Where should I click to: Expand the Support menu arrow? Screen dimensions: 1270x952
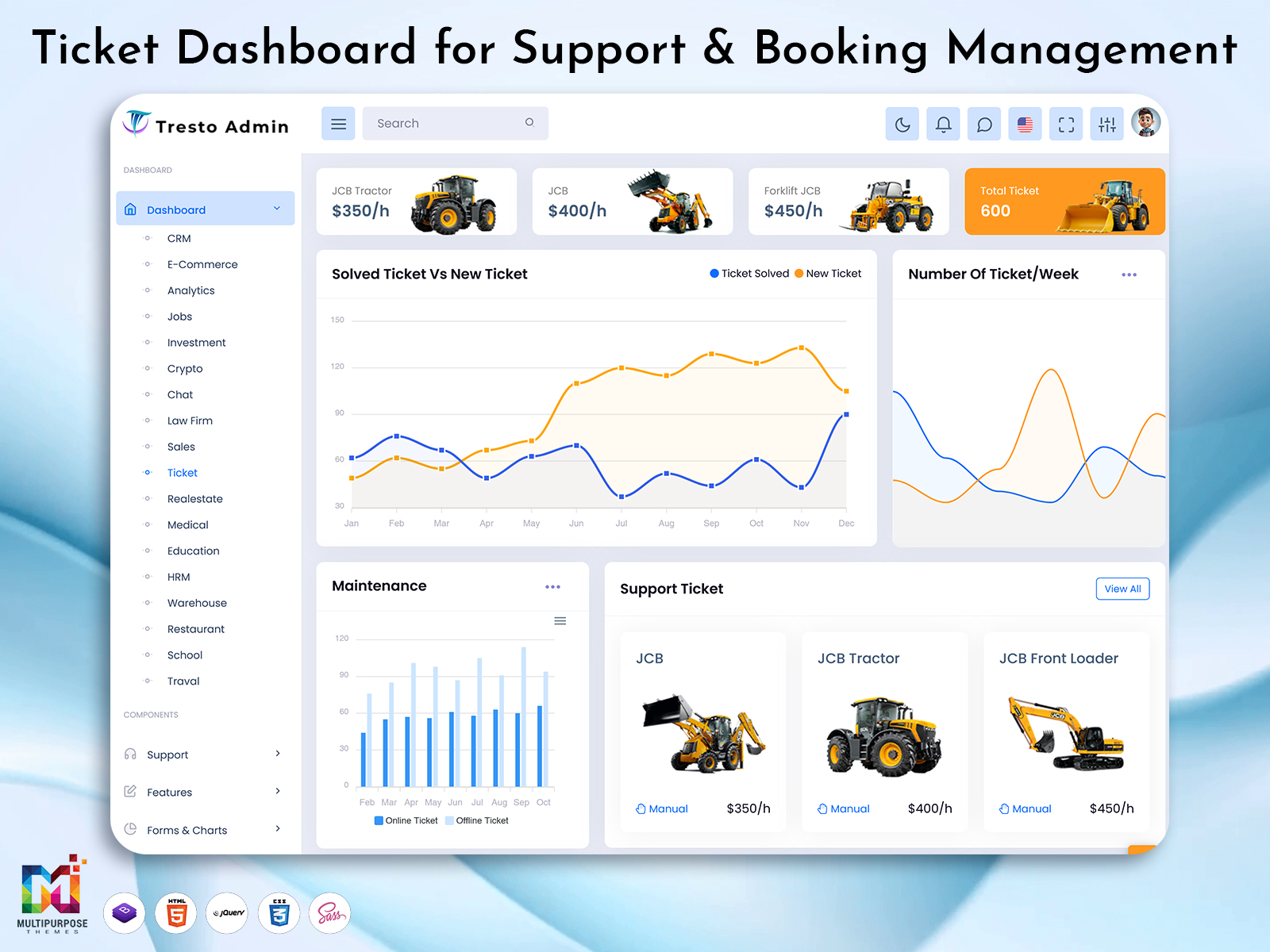pyautogui.click(x=278, y=754)
